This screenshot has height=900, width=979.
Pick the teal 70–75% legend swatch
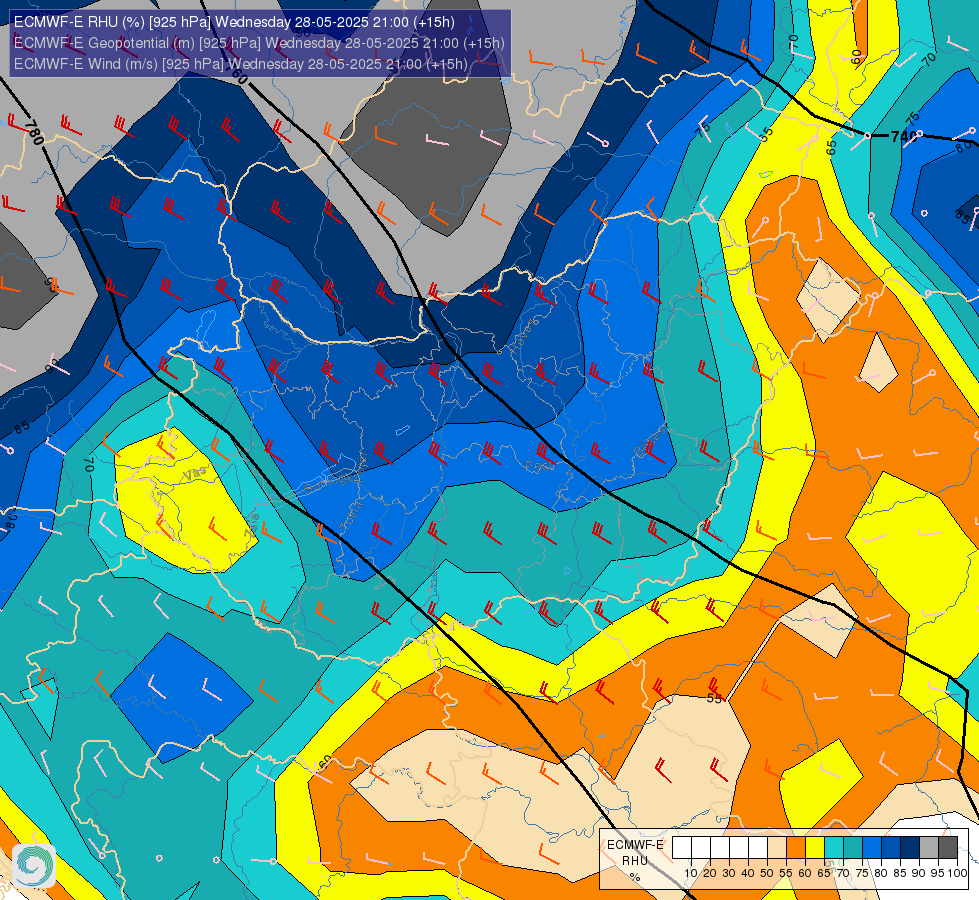point(853,848)
